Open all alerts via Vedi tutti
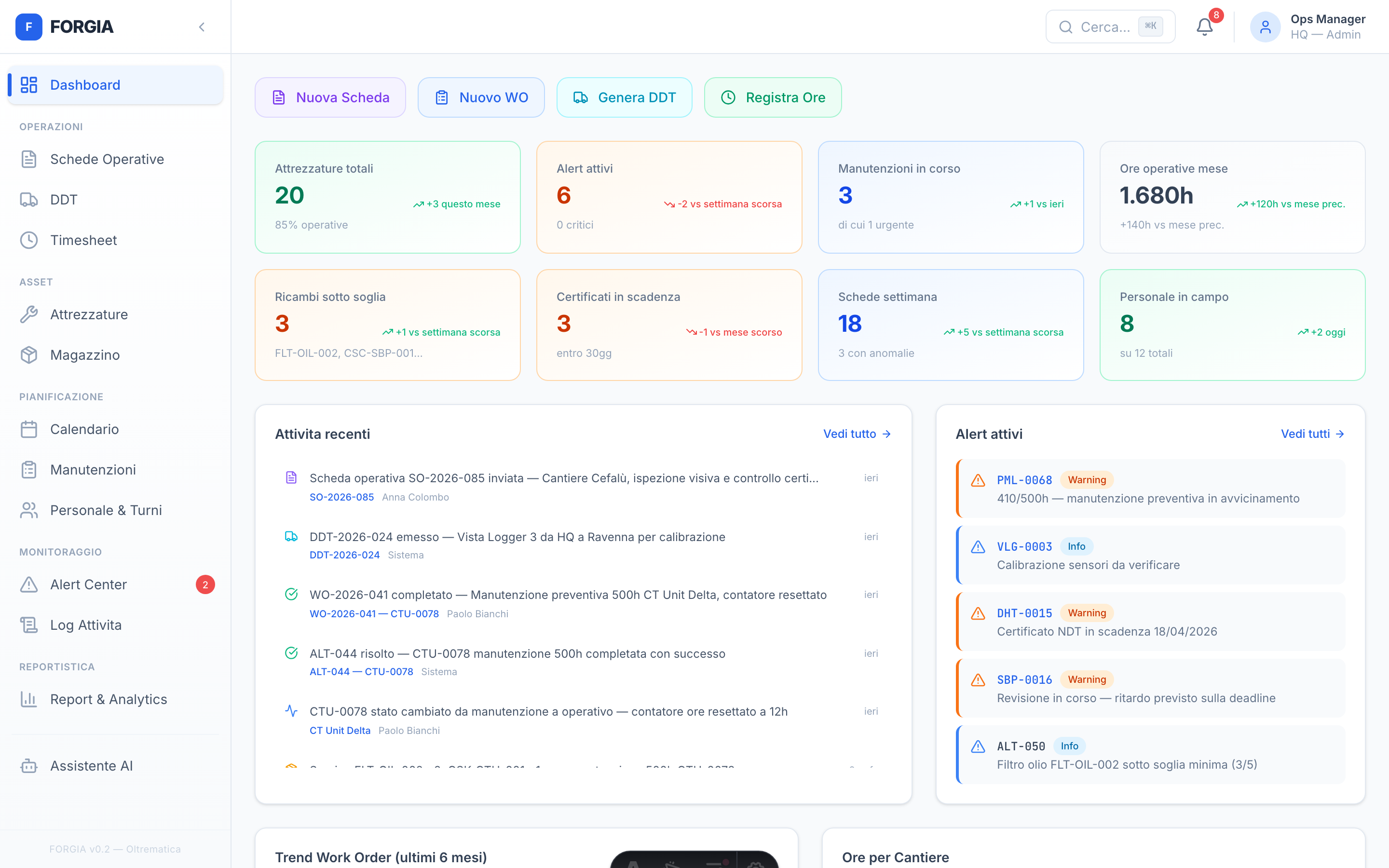1389x868 pixels. click(x=1313, y=434)
